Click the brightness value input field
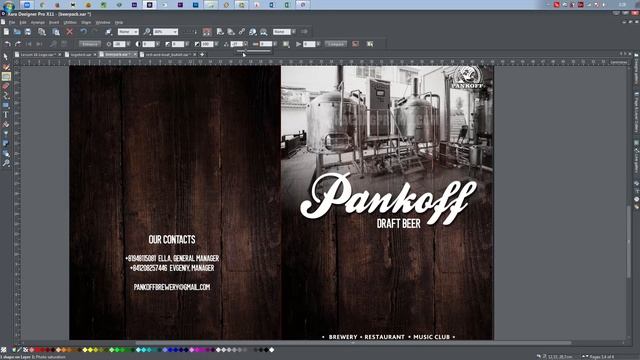Viewport: 640px width, 360px height. pos(119,44)
